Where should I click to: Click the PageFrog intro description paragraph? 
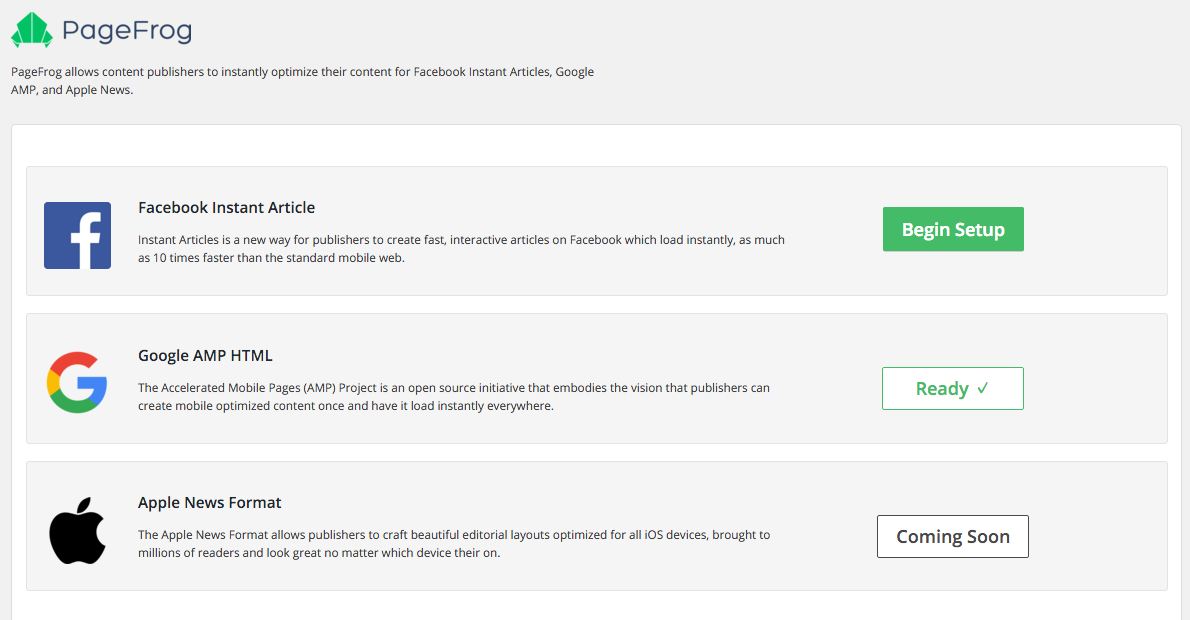(x=302, y=80)
